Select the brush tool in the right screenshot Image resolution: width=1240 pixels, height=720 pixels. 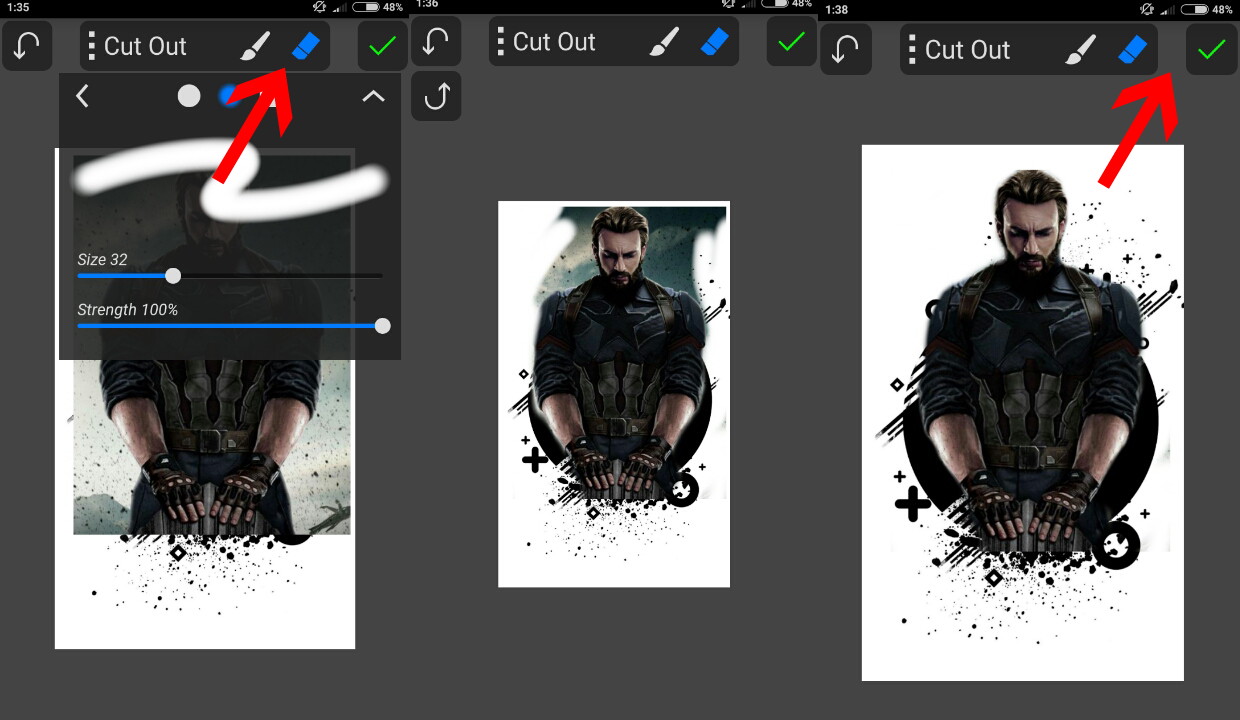pos(1077,50)
